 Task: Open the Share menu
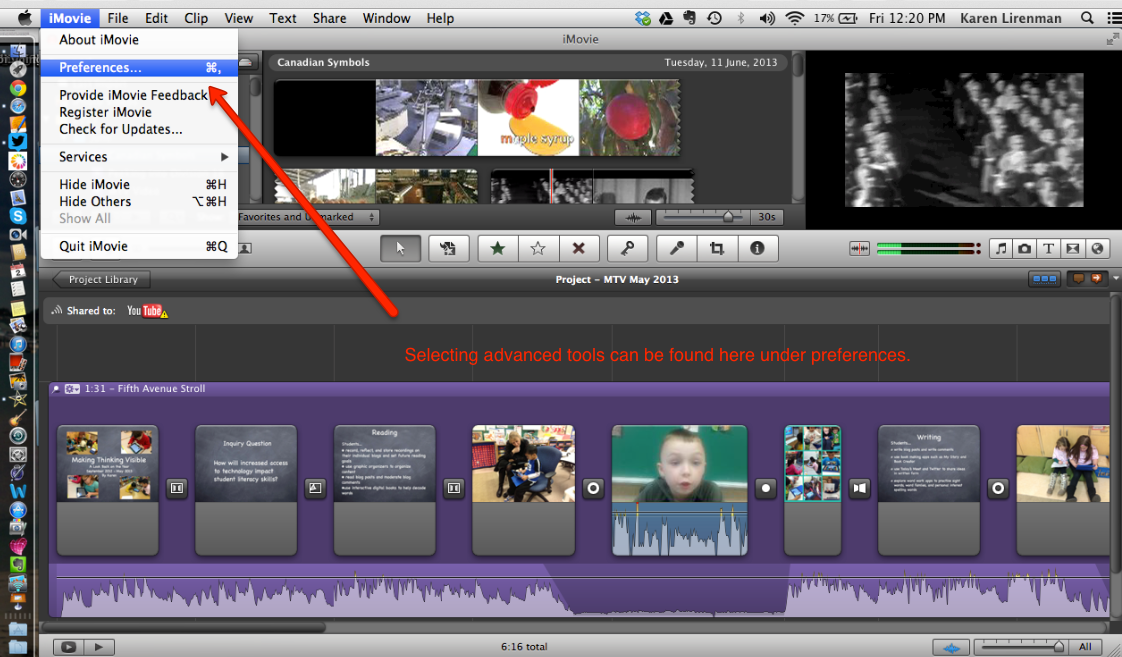[x=329, y=18]
